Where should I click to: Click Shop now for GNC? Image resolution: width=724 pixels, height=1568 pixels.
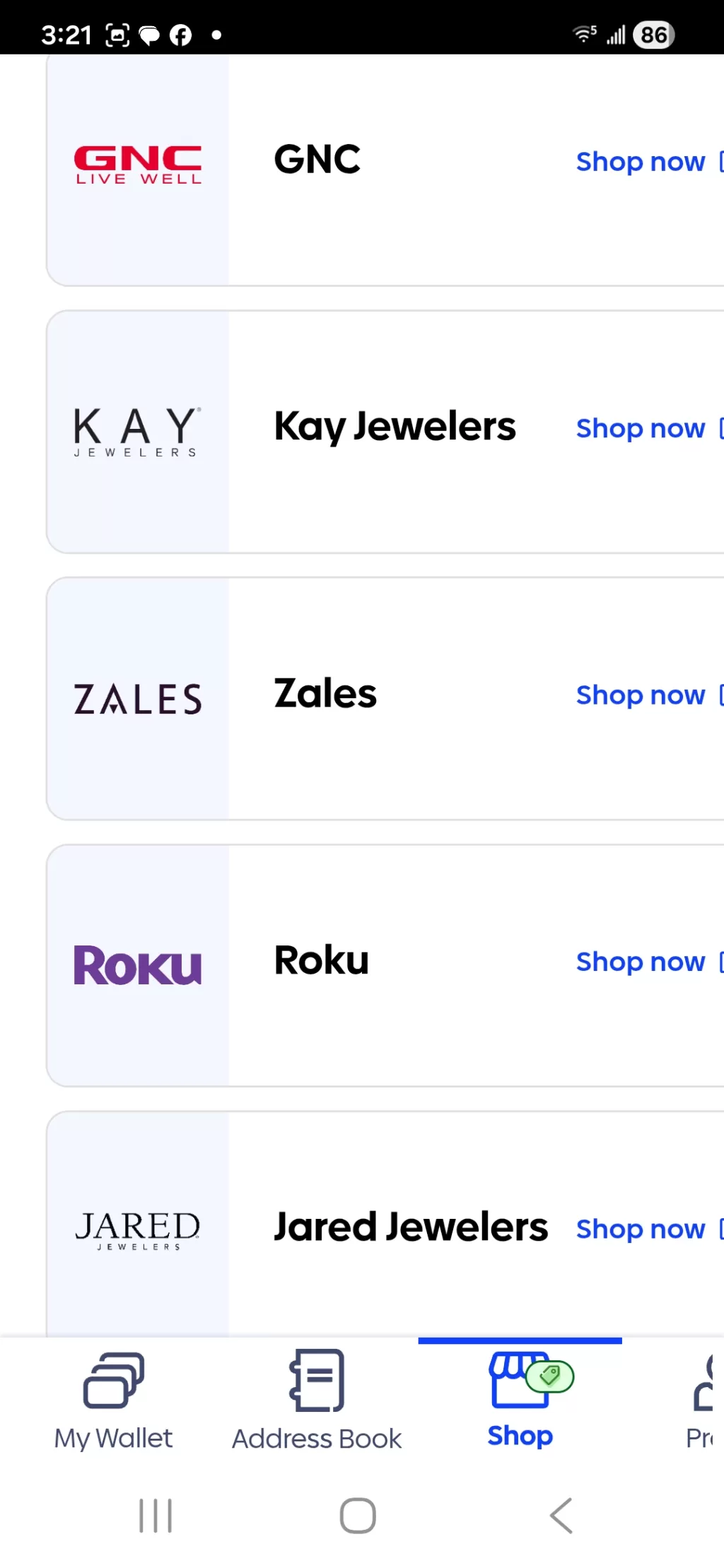click(641, 162)
